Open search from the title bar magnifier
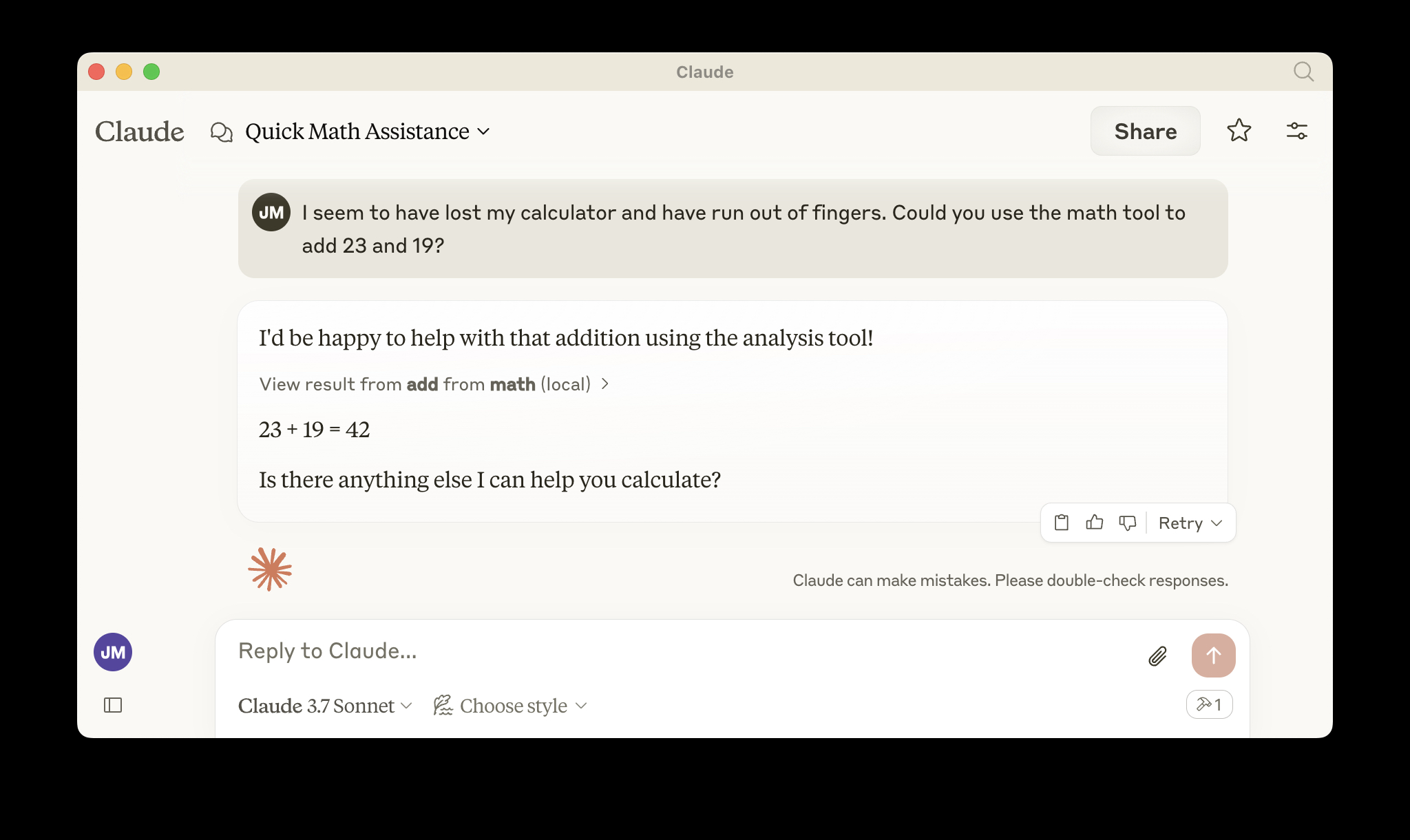1410x840 pixels. (x=1303, y=72)
